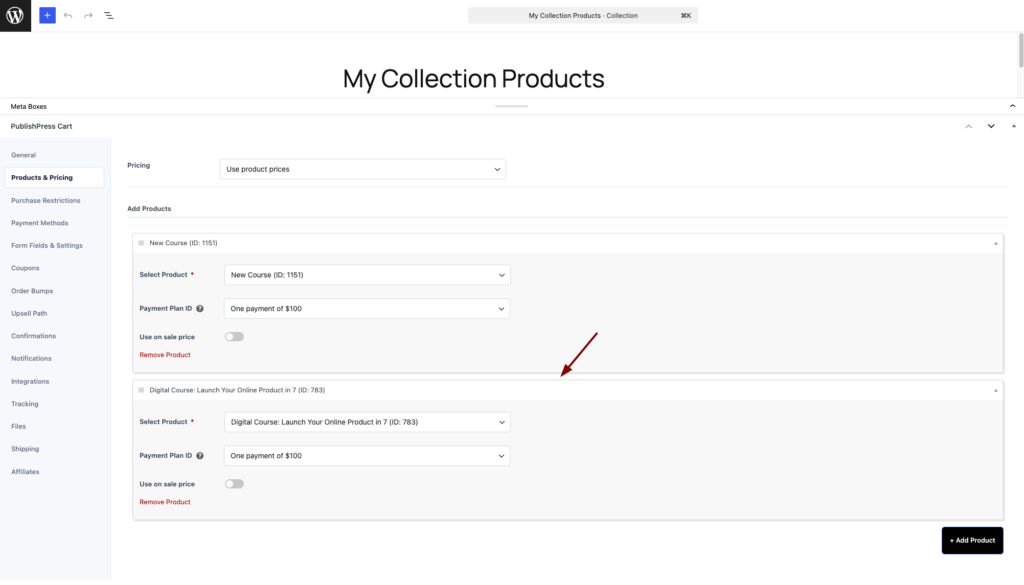Open Payment Plan dropdown under Digital Course

coord(367,456)
